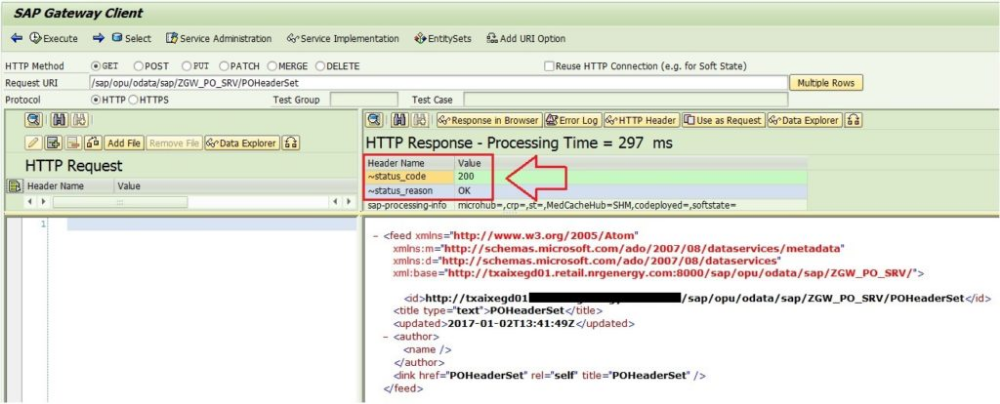The image size is (1000, 404).
Task: Select the OK status reason value
Action: click(631, 191)
